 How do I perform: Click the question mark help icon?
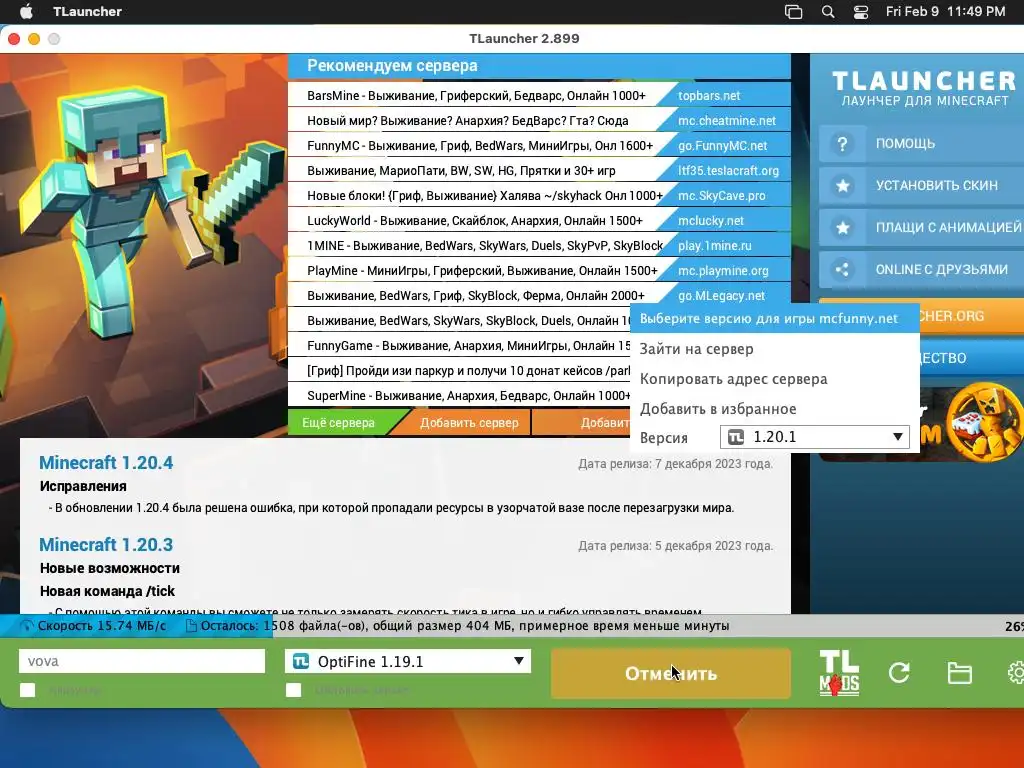tap(842, 144)
